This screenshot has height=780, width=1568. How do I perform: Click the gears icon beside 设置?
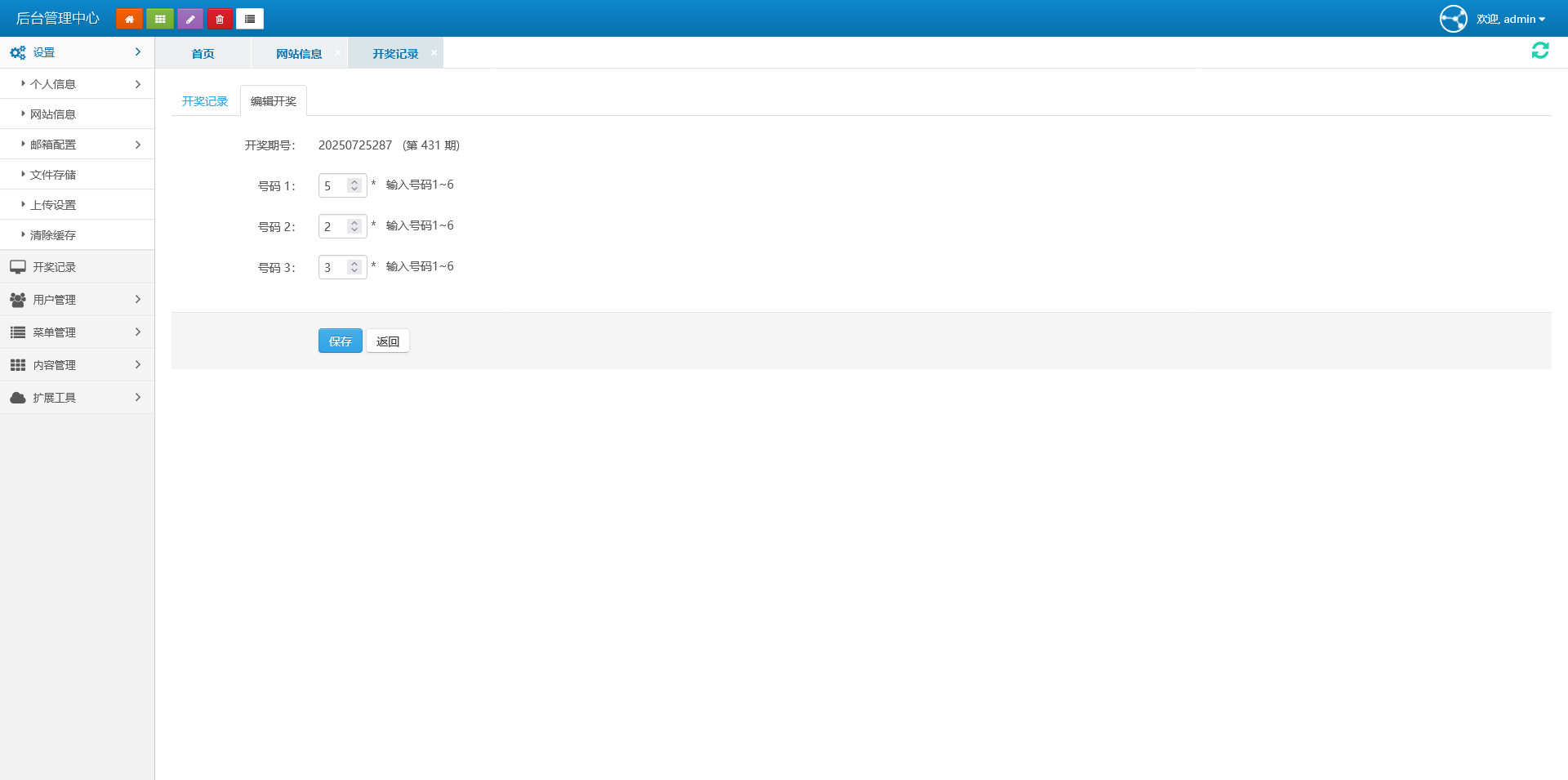(x=18, y=53)
